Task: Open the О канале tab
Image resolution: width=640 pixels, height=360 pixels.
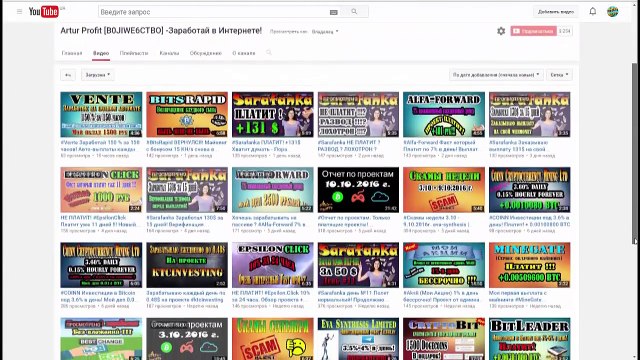Action: click(x=244, y=53)
